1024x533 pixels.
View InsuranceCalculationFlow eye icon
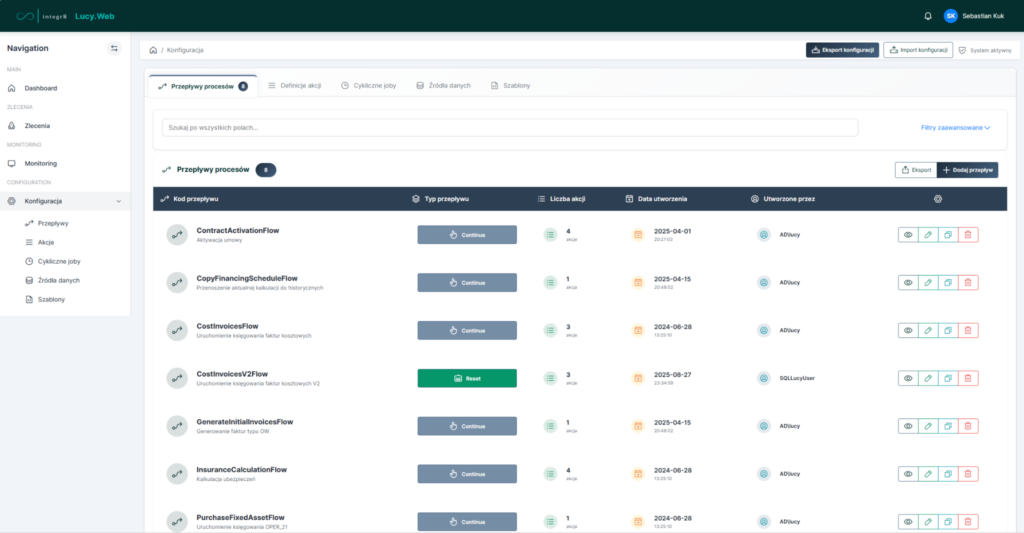pos(908,474)
